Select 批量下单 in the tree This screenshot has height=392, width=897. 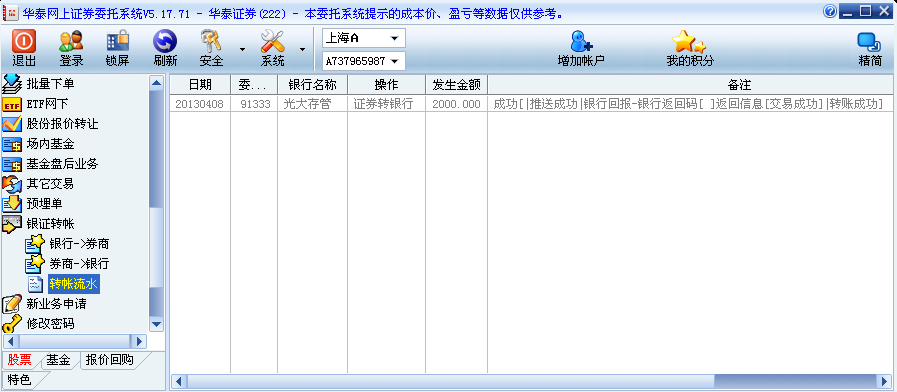tap(50, 84)
